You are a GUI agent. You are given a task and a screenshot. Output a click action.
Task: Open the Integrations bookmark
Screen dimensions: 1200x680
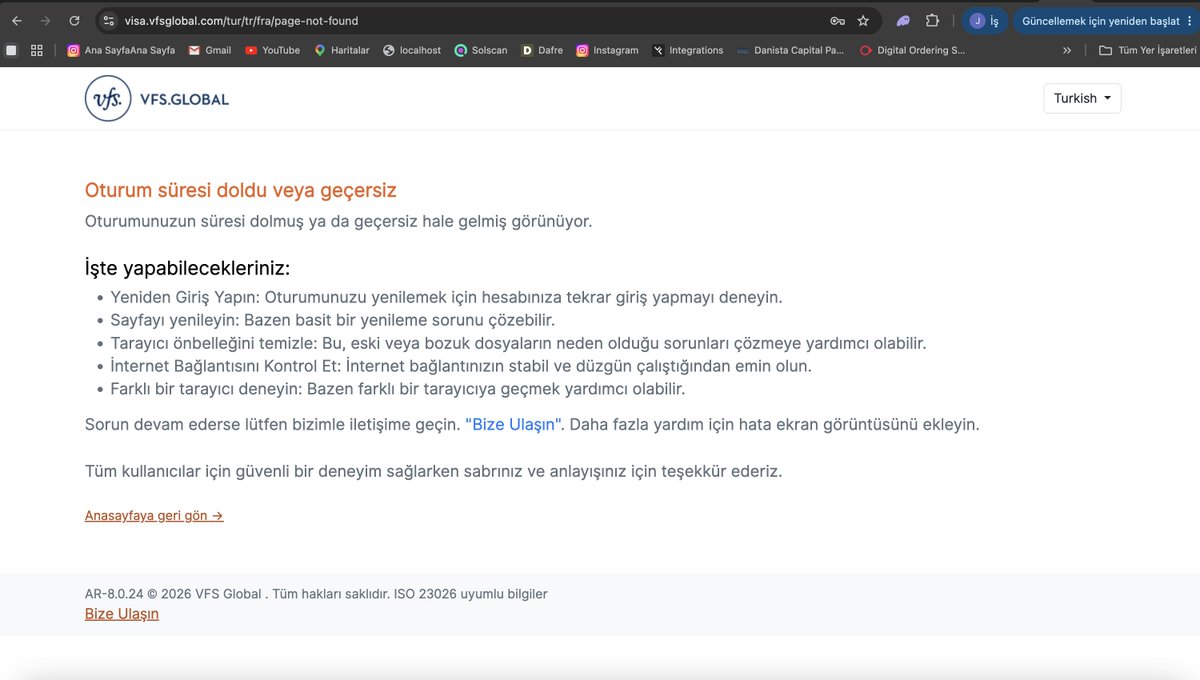pos(687,50)
